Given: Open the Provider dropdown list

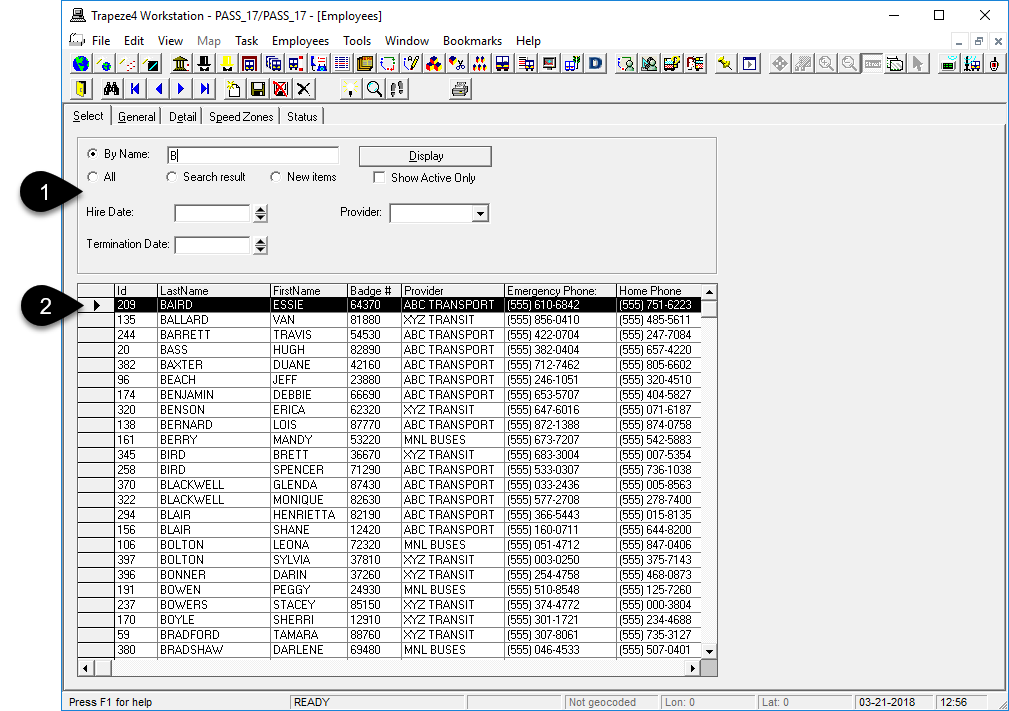Looking at the screenshot, I should pos(479,212).
